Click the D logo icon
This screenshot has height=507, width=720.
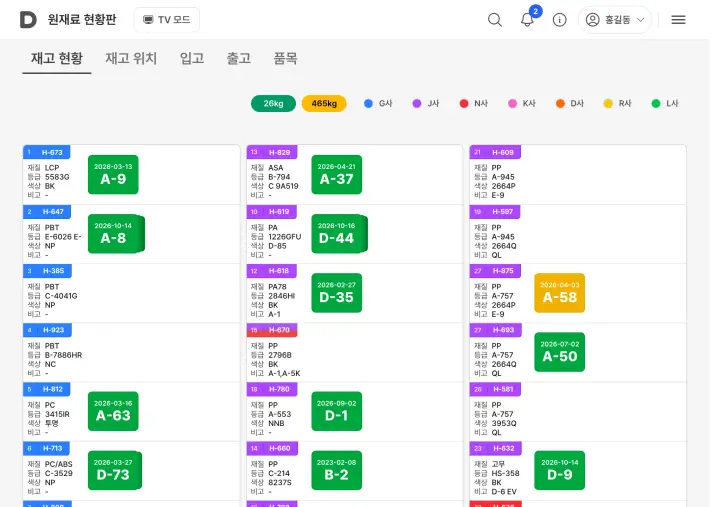[28, 20]
